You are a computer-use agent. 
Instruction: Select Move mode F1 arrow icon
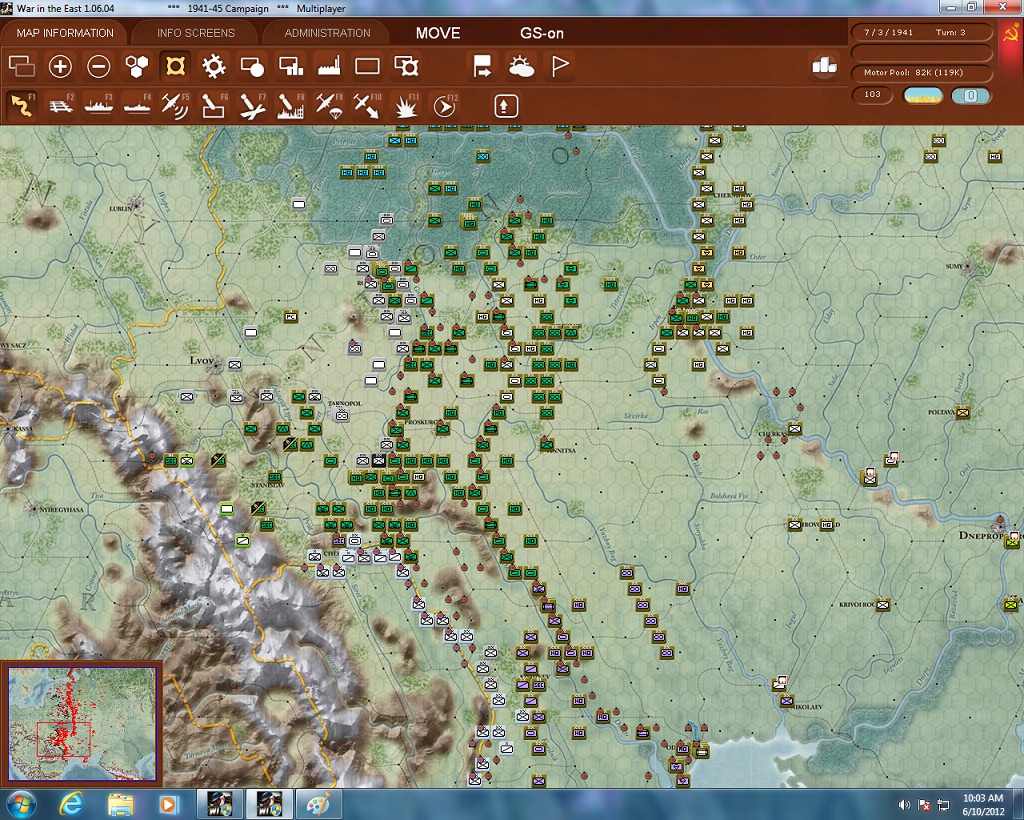click(22, 106)
